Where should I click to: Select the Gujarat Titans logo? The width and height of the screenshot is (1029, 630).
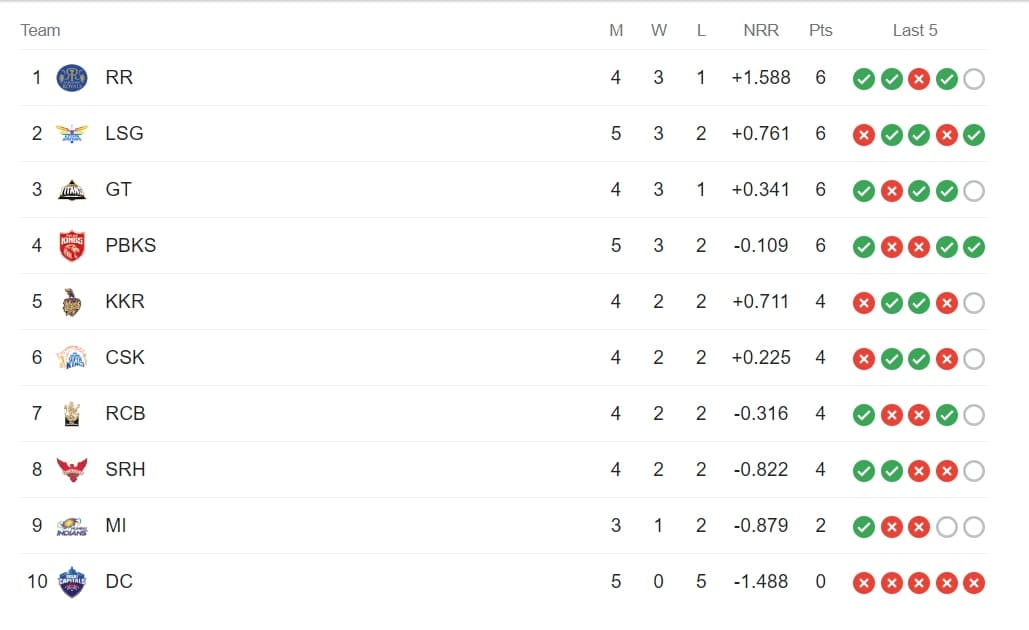[x=72, y=190]
